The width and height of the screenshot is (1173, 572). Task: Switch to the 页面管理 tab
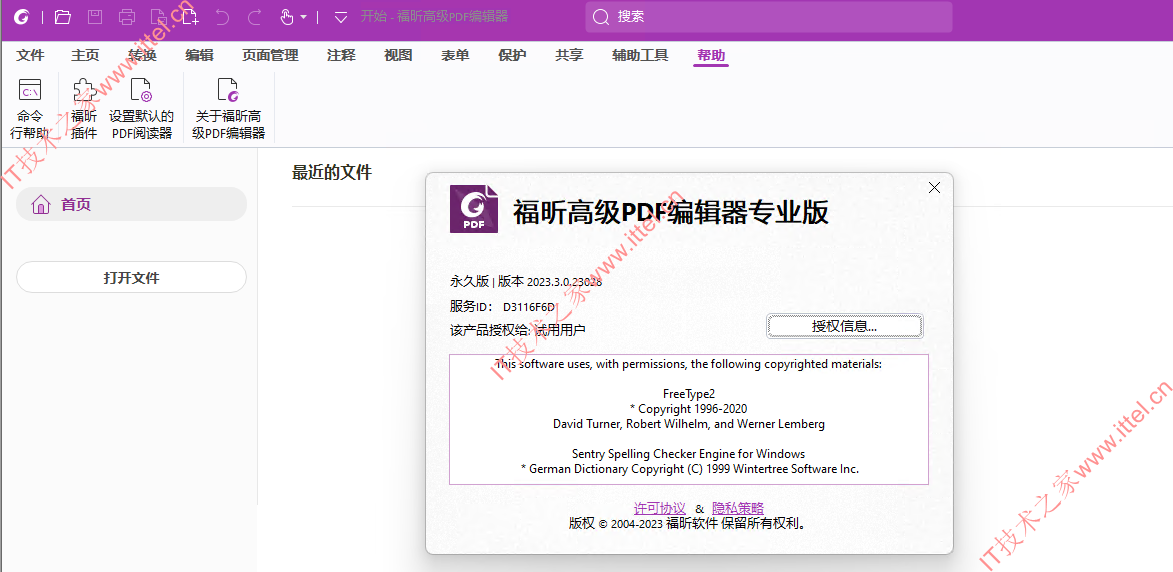(270, 55)
